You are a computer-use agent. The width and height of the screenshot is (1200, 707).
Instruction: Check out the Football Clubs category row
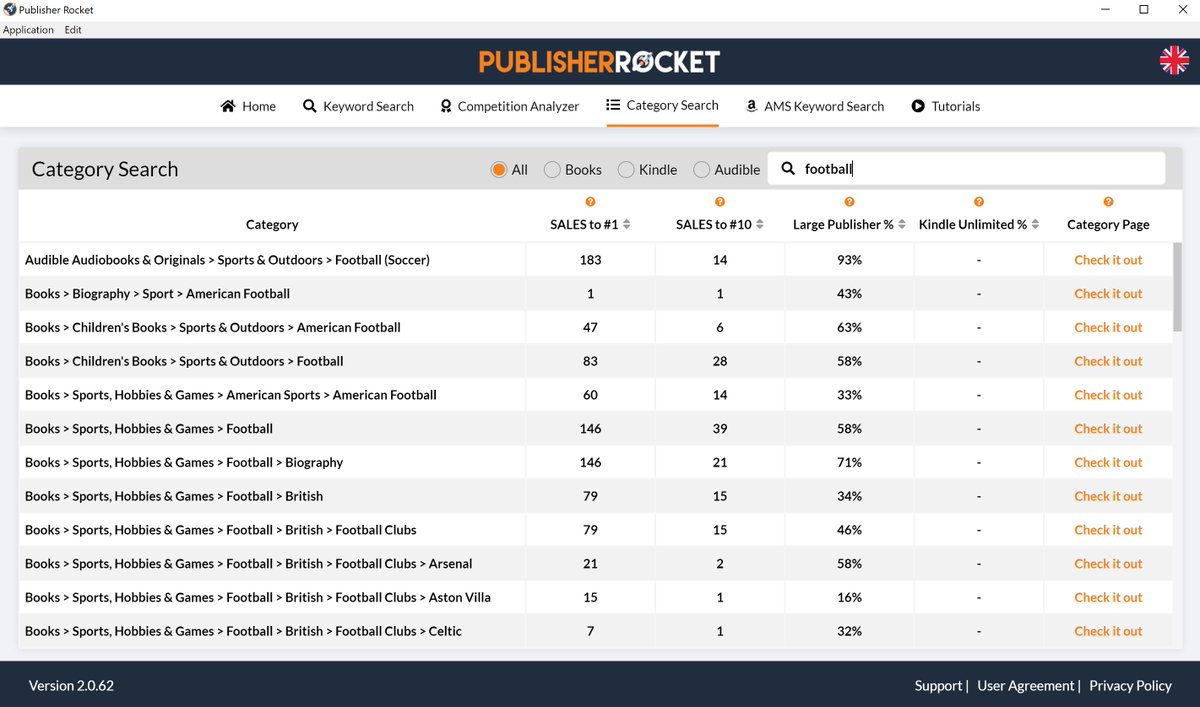coord(1108,530)
